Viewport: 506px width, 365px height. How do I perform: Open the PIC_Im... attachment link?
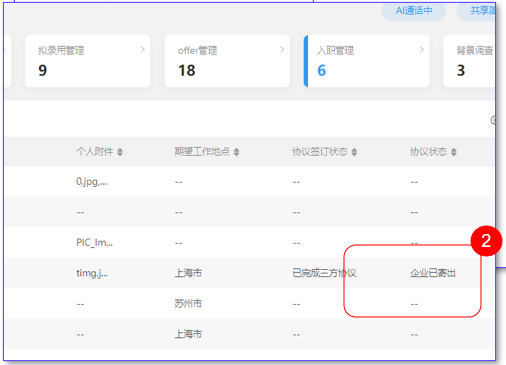95,243
